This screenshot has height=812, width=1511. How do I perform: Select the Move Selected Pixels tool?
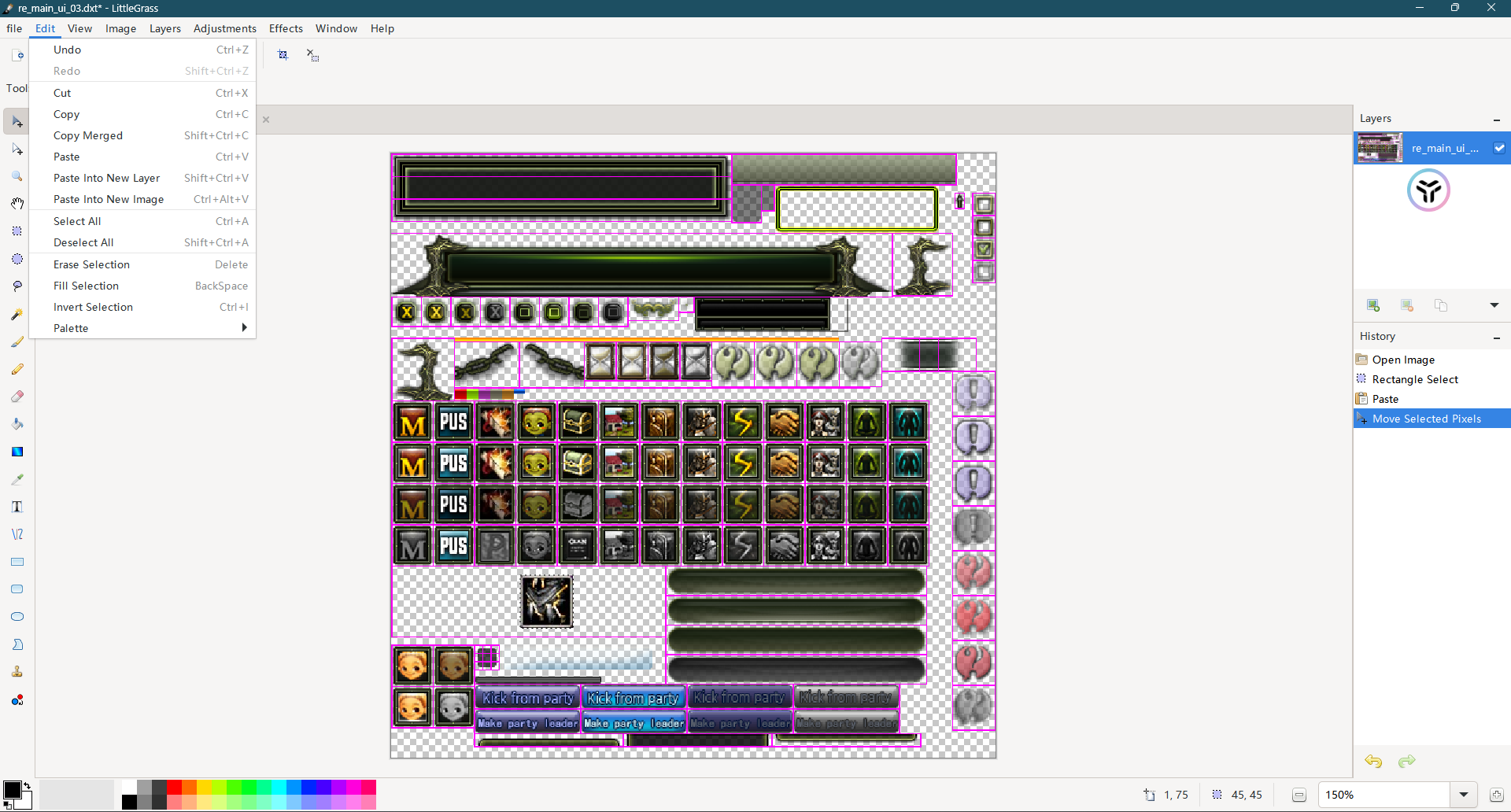pos(17,122)
